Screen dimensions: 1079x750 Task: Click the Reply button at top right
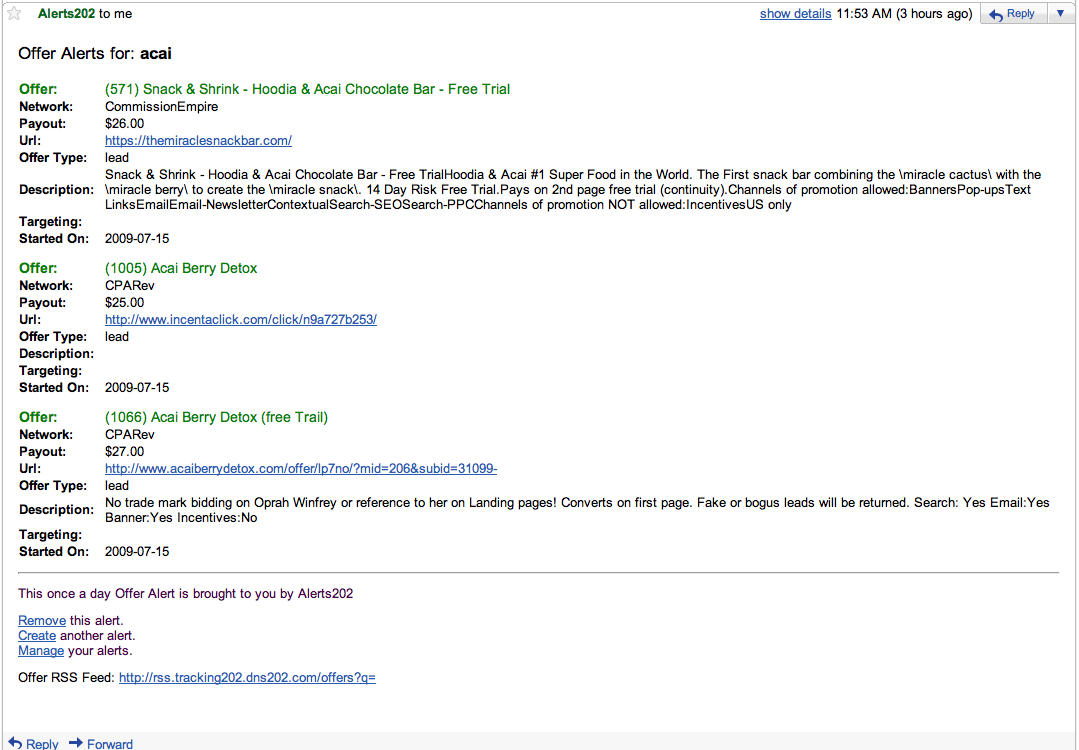click(1014, 14)
